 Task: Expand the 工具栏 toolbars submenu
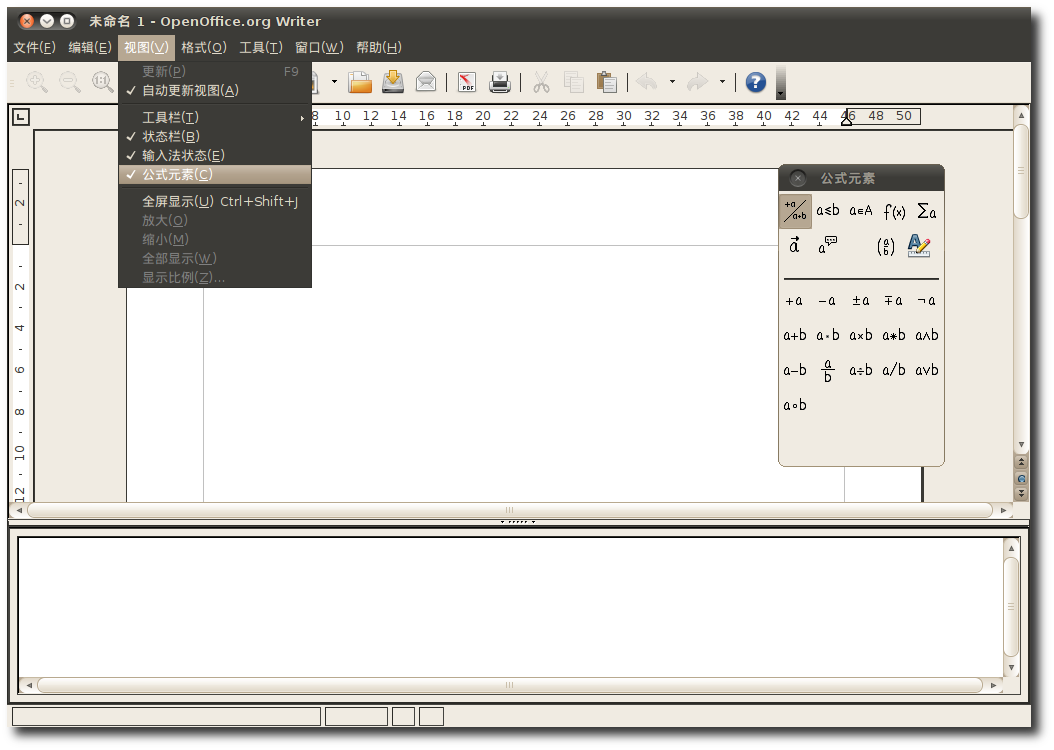171,118
